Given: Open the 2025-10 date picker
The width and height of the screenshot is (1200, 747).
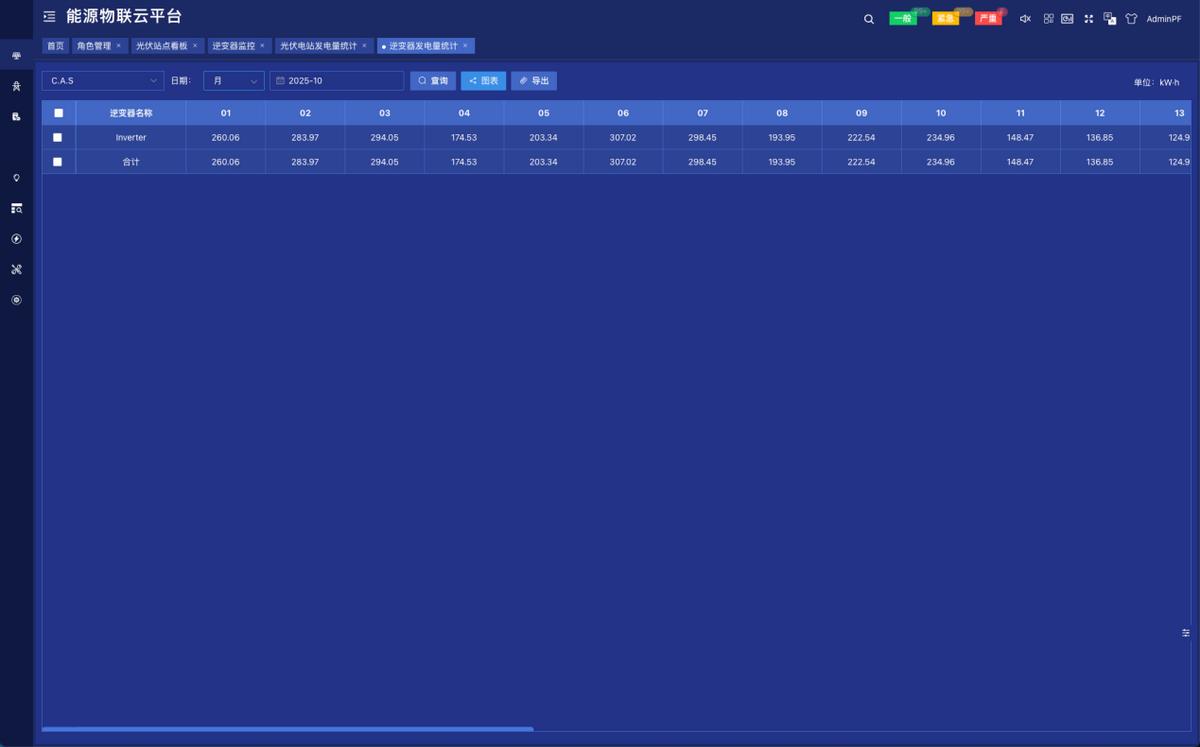Looking at the screenshot, I should (x=337, y=80).
